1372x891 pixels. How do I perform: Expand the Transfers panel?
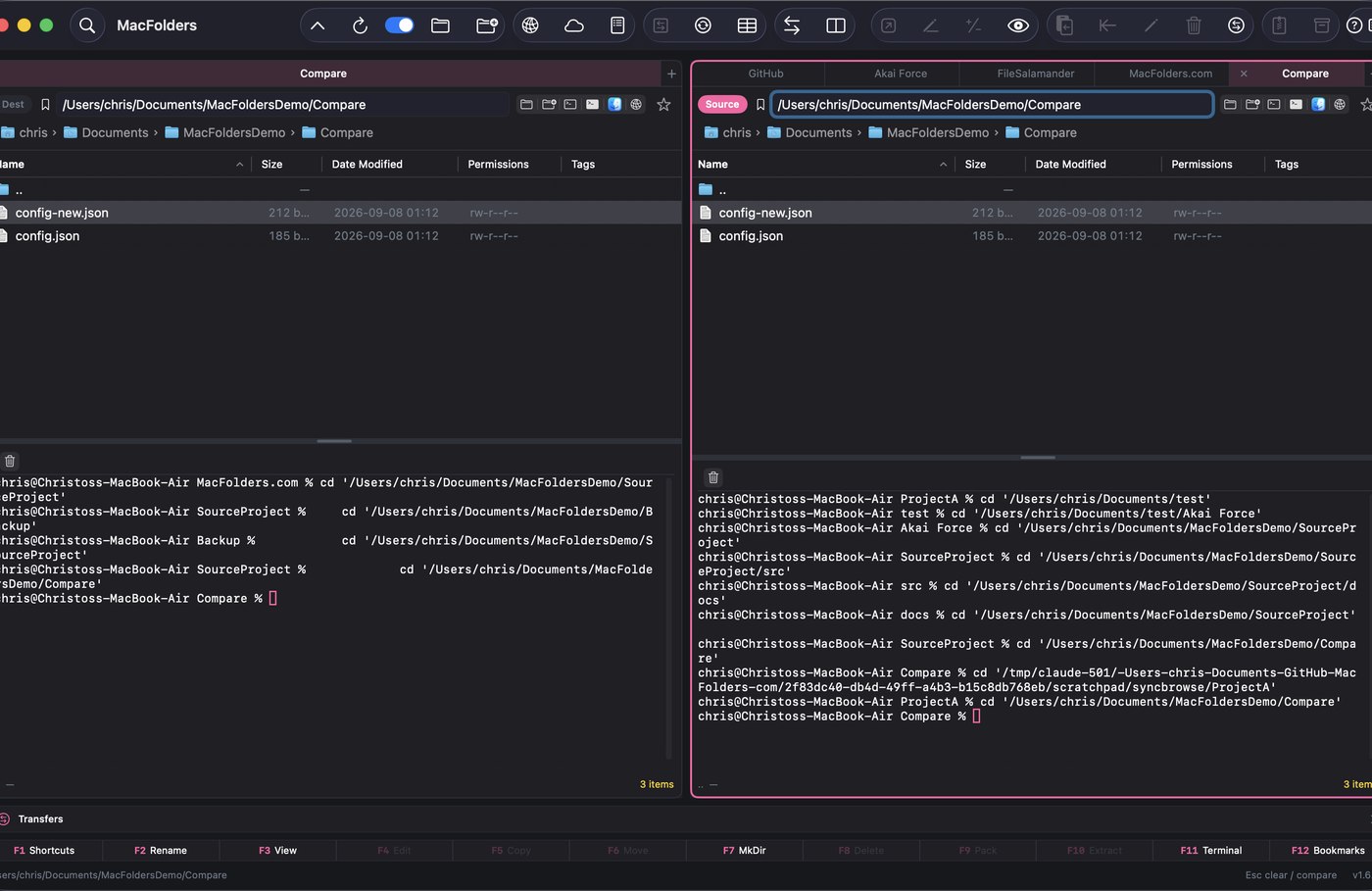click(x=40, y=819)
